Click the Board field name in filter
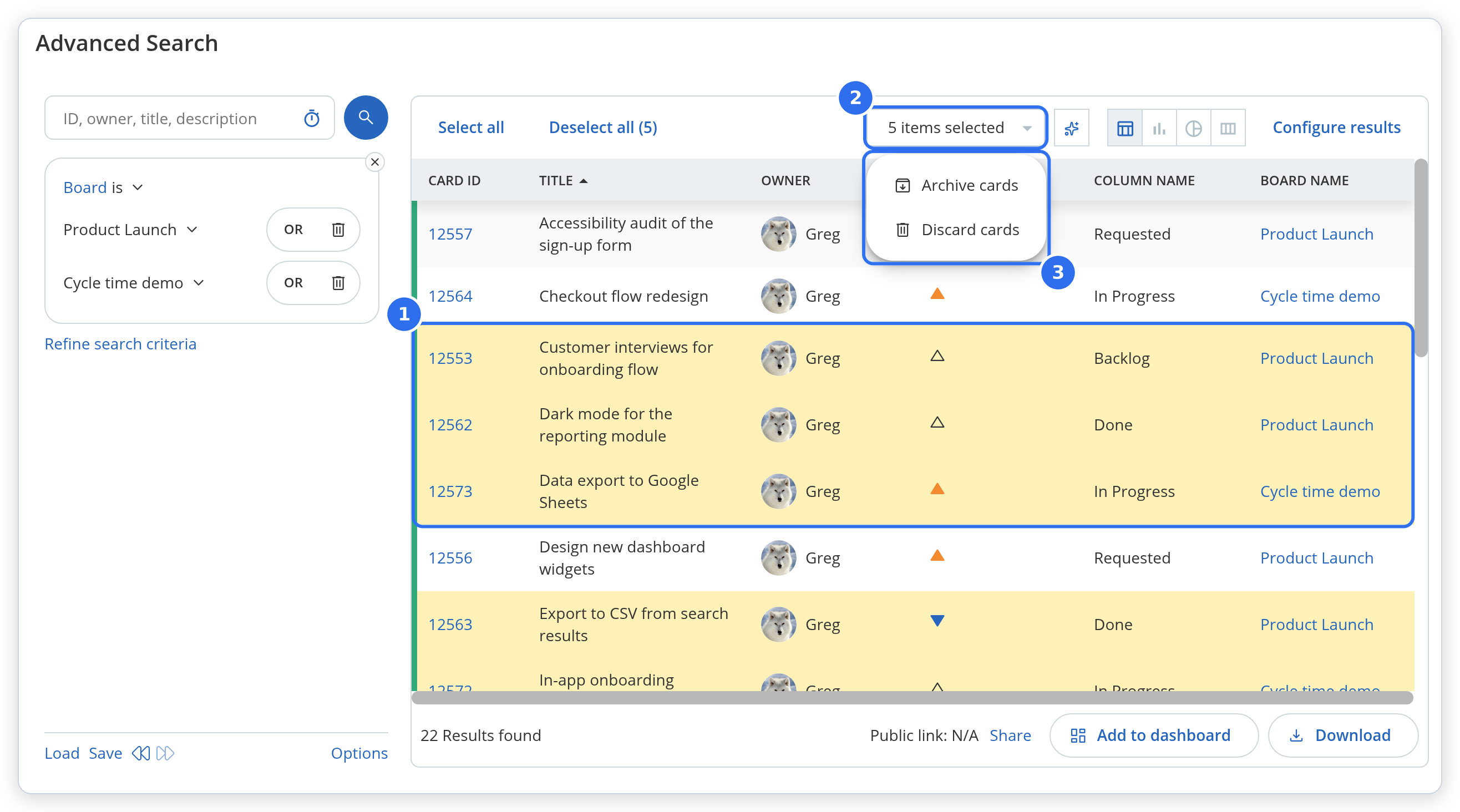This screenshot has height=812, width=1460. click(x=85, y=187)
